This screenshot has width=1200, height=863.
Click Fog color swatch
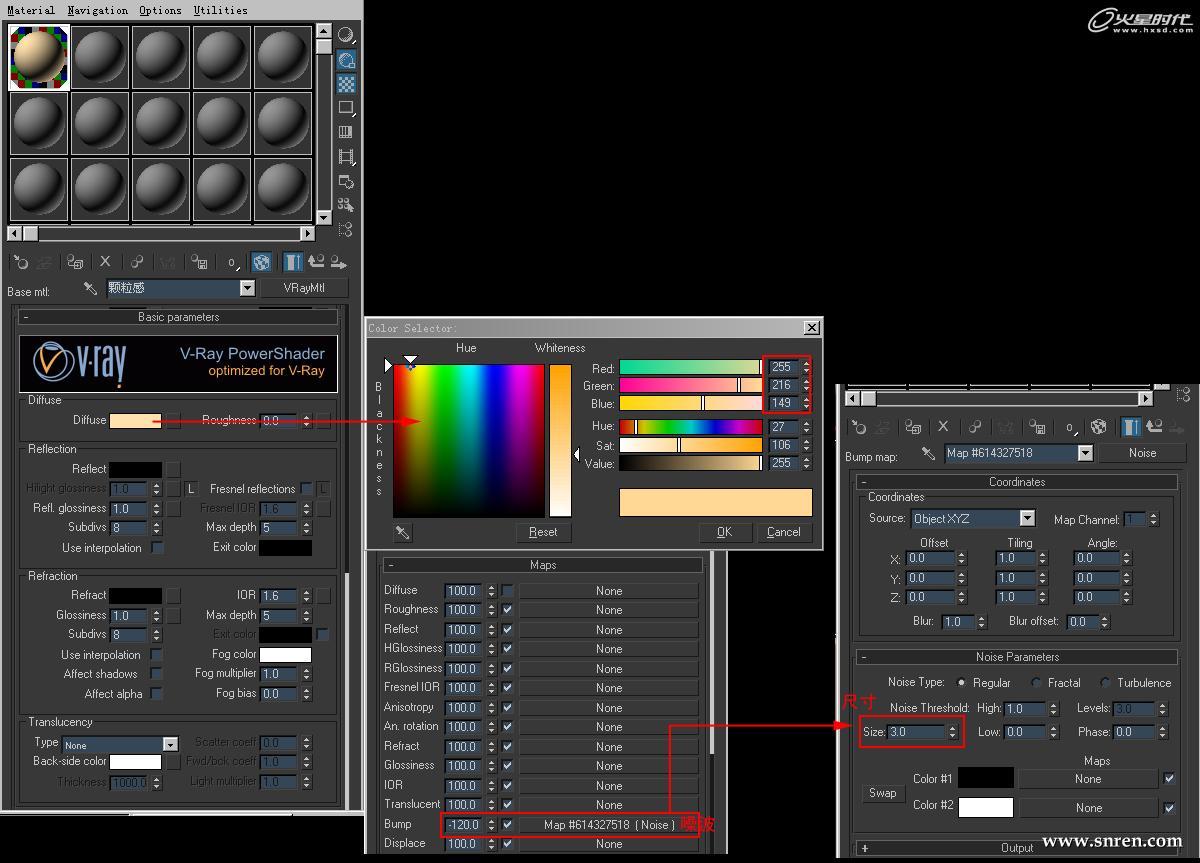coord(285,655)
